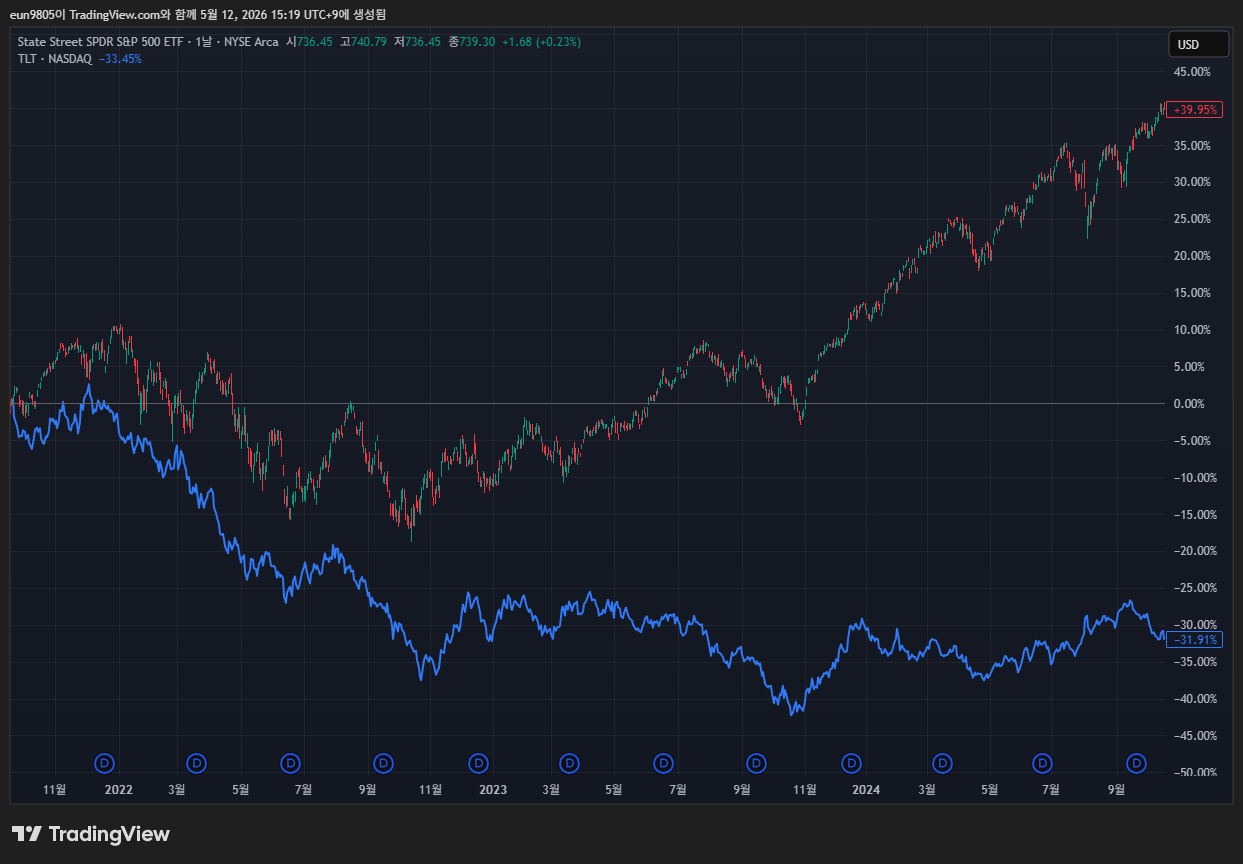Viewport: 1243px width, 864px height.
Task: Click the red +39.95% price label
Action: [1194, 110]
